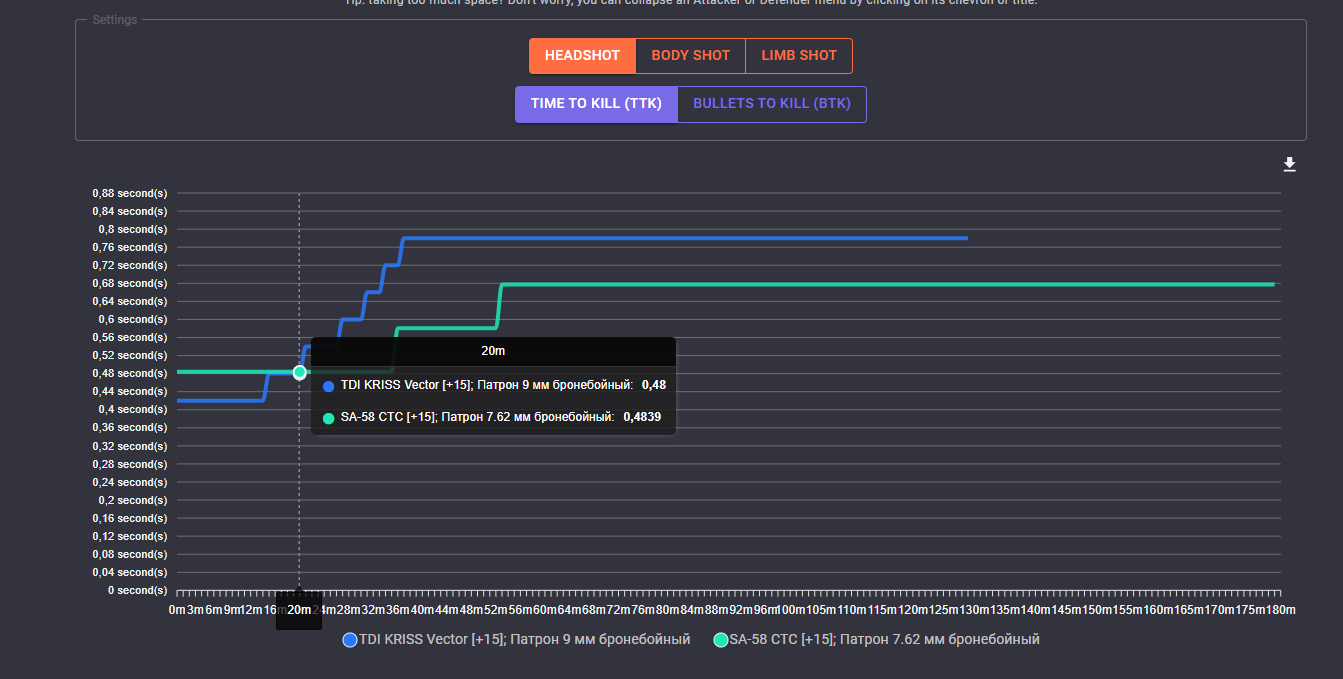
Task: Show TIME TO KILL (TTK) chart
Action: pos(596,104)
